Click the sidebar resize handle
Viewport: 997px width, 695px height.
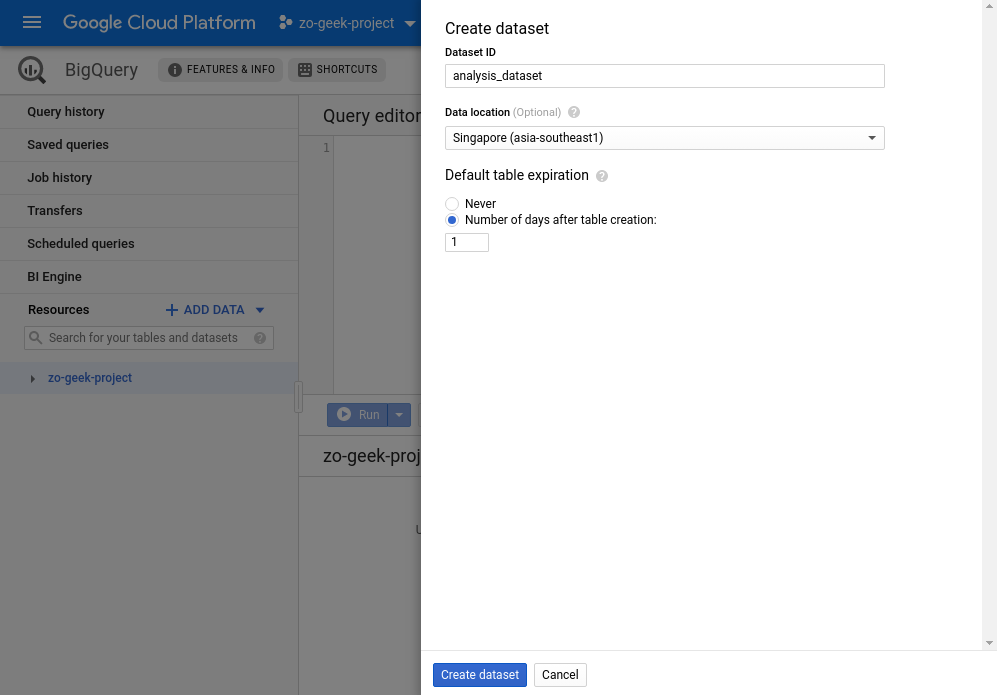point(298,397)
